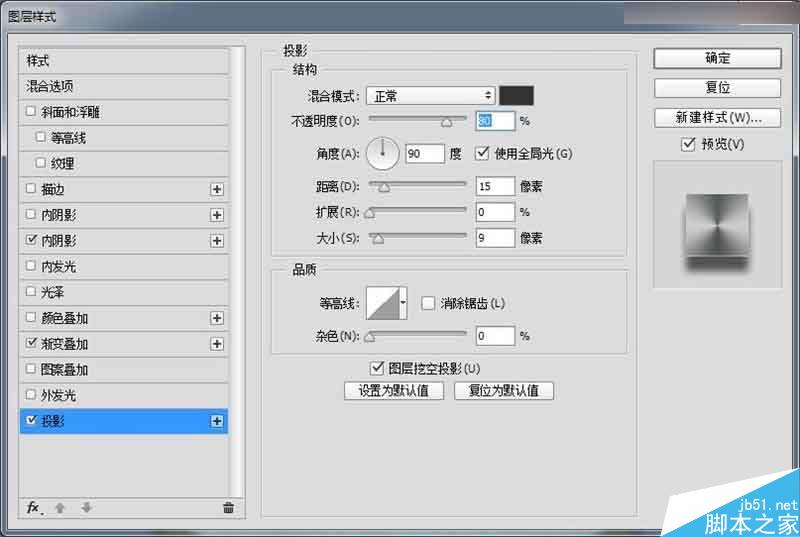The height and width of the screenshot is (537, 800).
Task: Click the 不透明度 percent input field
Action: [495, 121]
